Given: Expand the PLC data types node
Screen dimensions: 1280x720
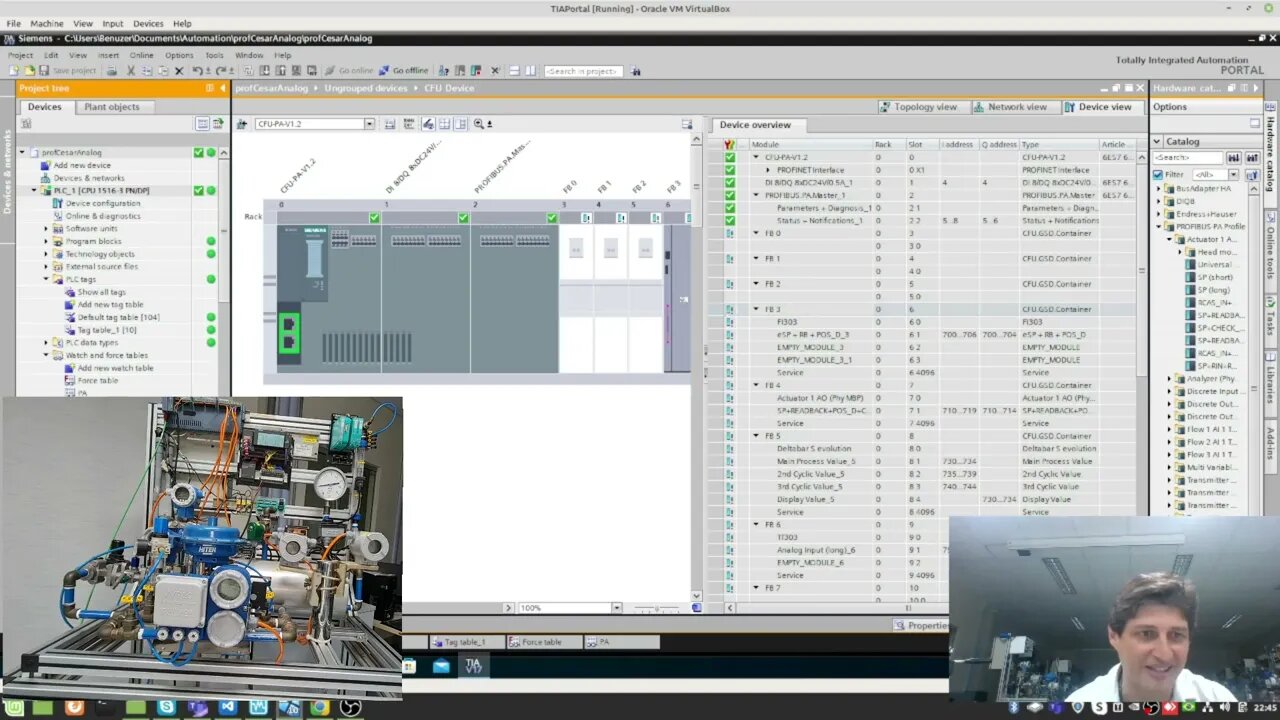Looking at the screenshot, I should [x=46, y=342].
